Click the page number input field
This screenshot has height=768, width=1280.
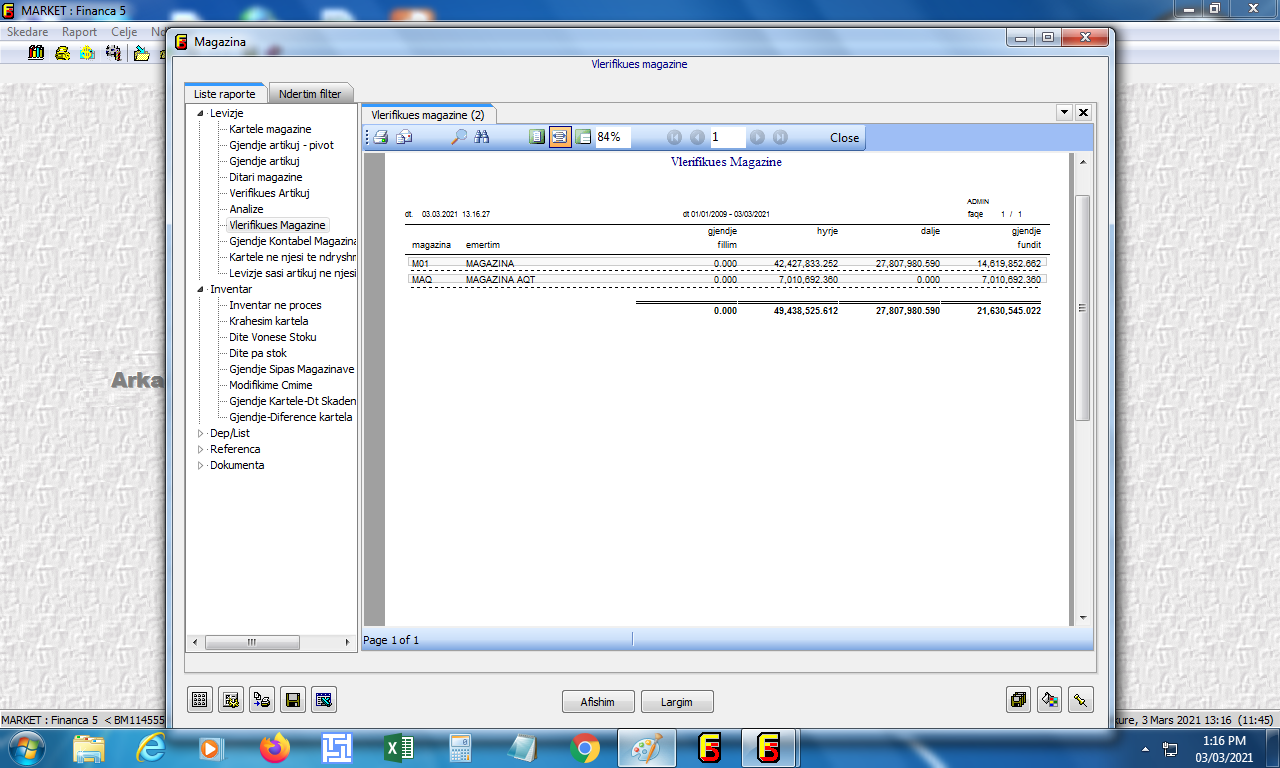pos(727,137)
